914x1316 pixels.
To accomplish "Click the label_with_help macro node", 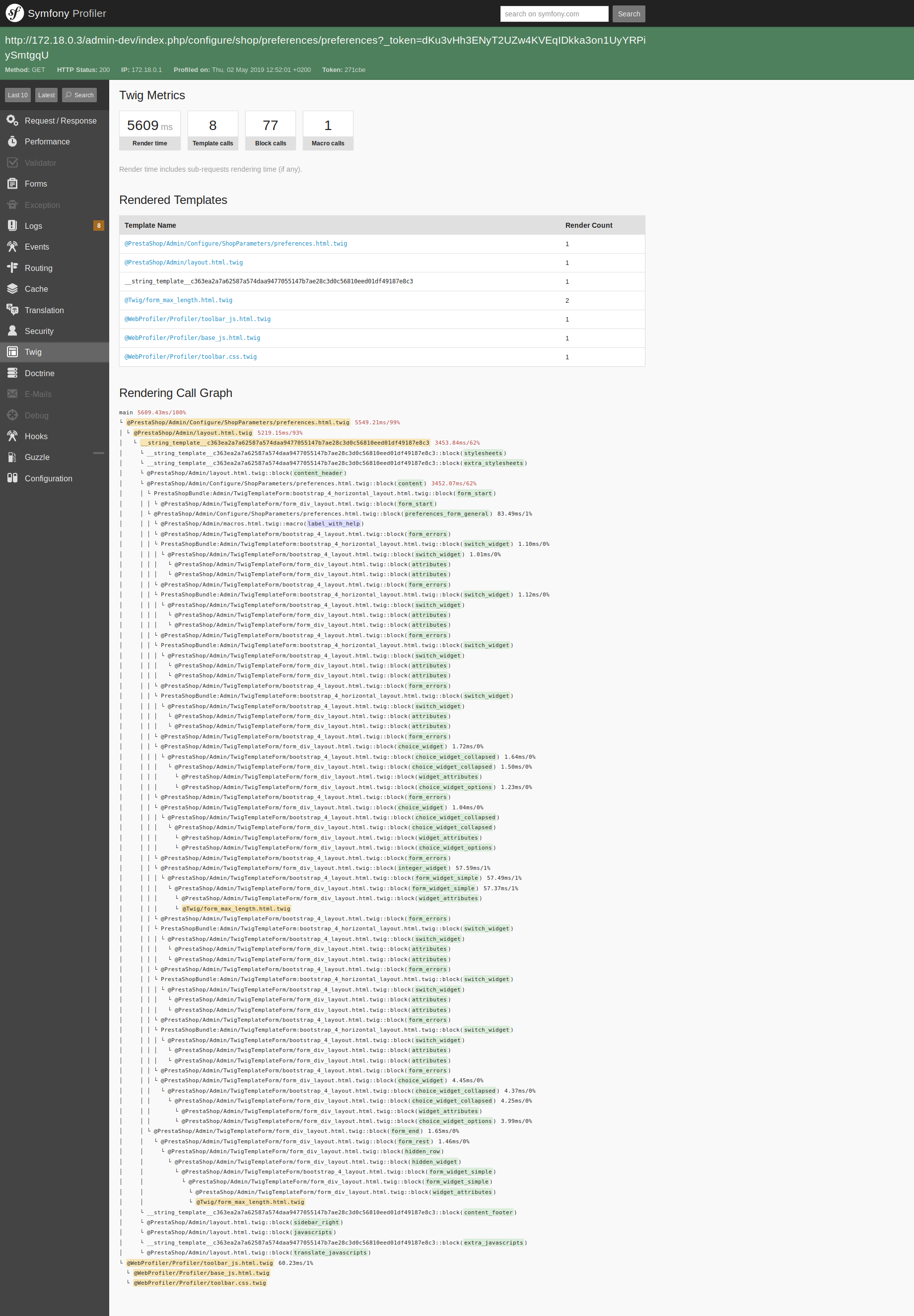I will 334,524.
